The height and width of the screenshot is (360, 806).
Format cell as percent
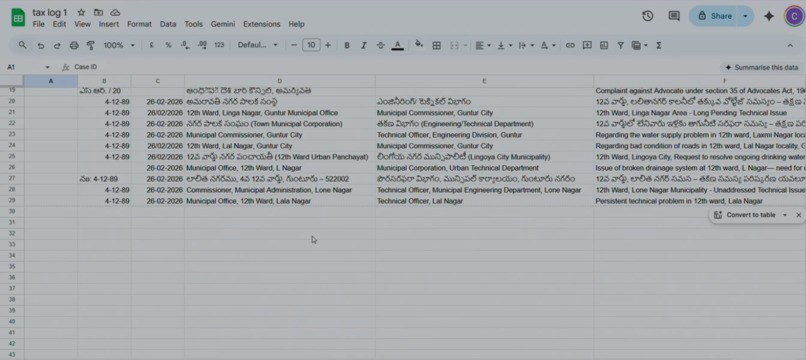(168, 45)
